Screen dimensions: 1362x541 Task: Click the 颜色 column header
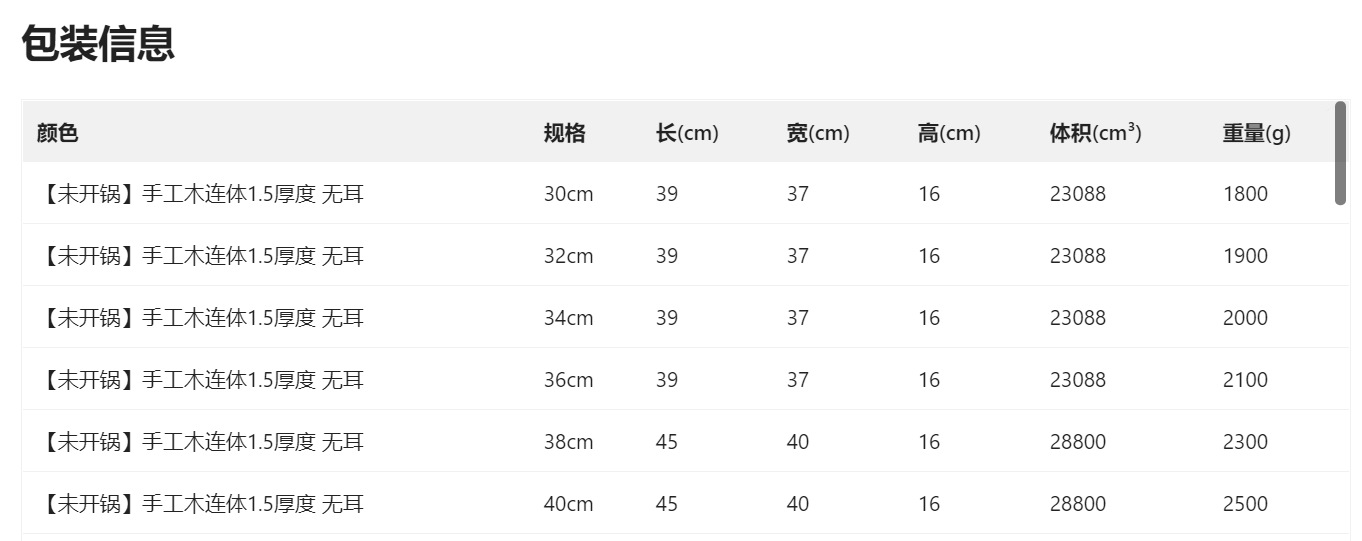pyautogui.click(x=57, y=133)
